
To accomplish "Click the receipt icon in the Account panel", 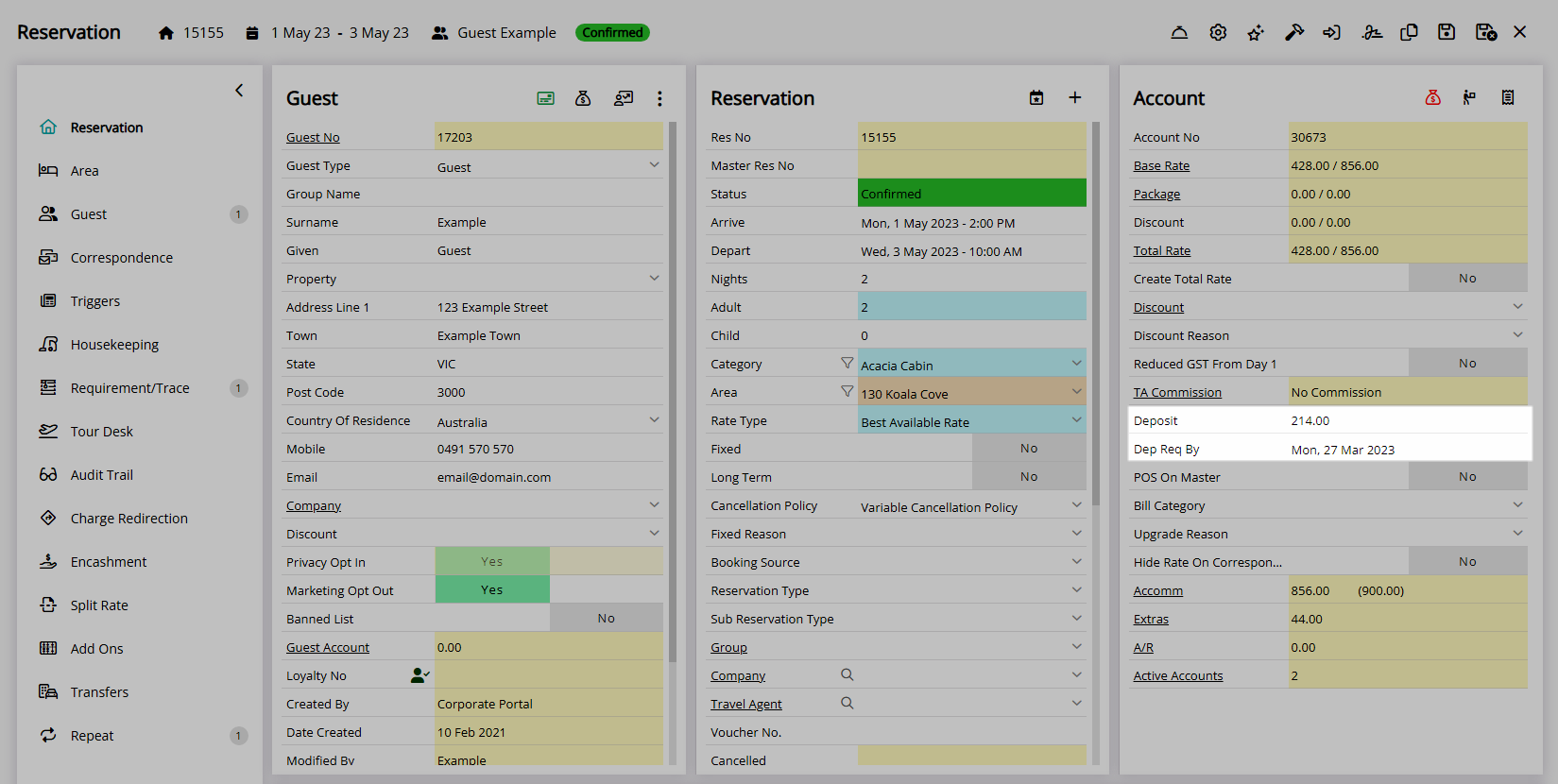I will (x=1508, y=97).
